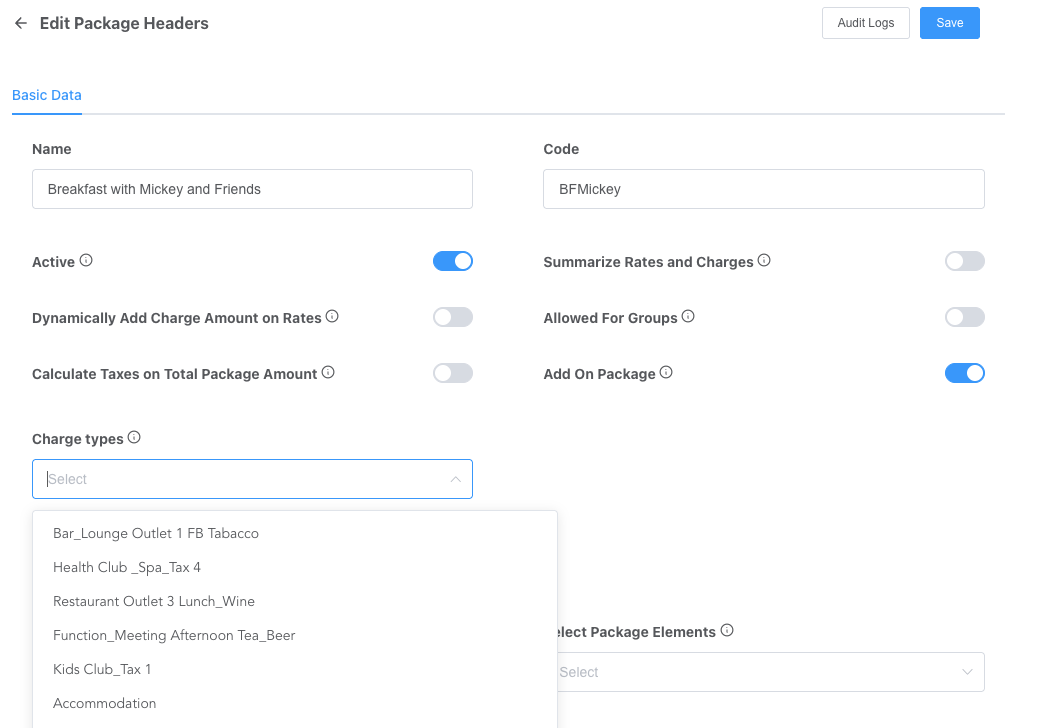Disable the Active toggle
Screen dimensions: 1042x728
tap(452, 261)
